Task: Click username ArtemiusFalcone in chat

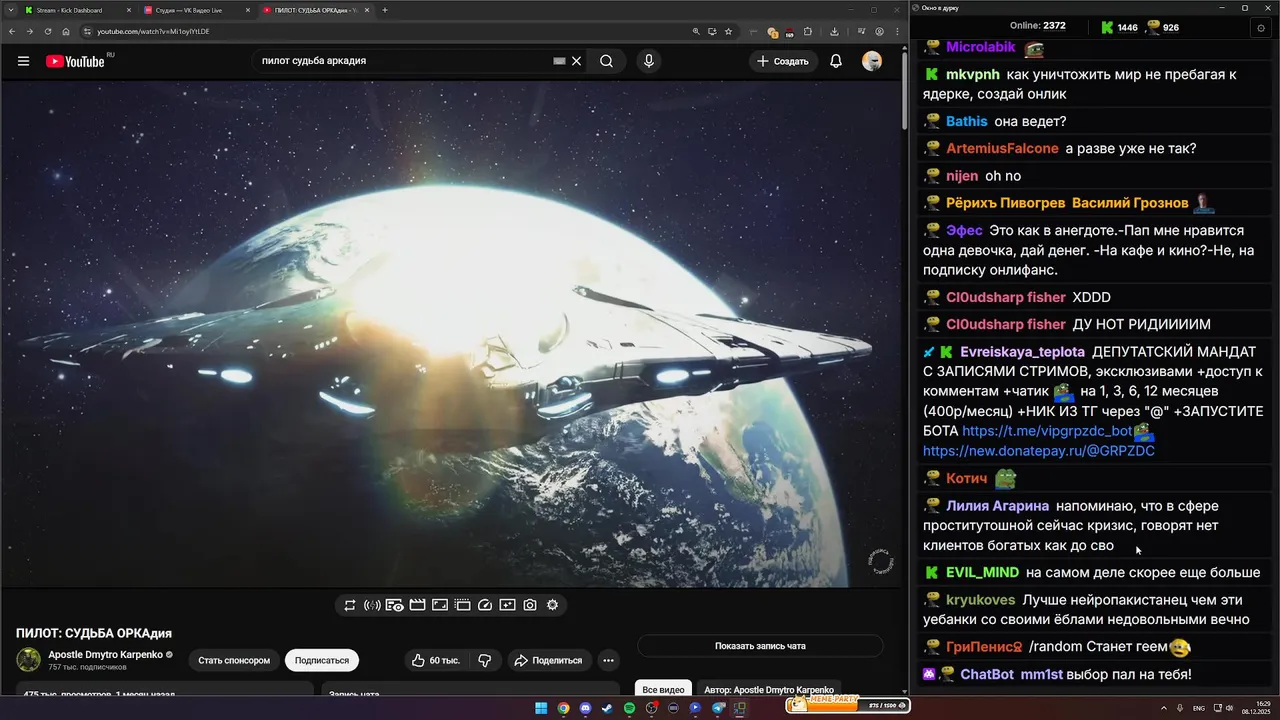Action: tap(1002, 149)
